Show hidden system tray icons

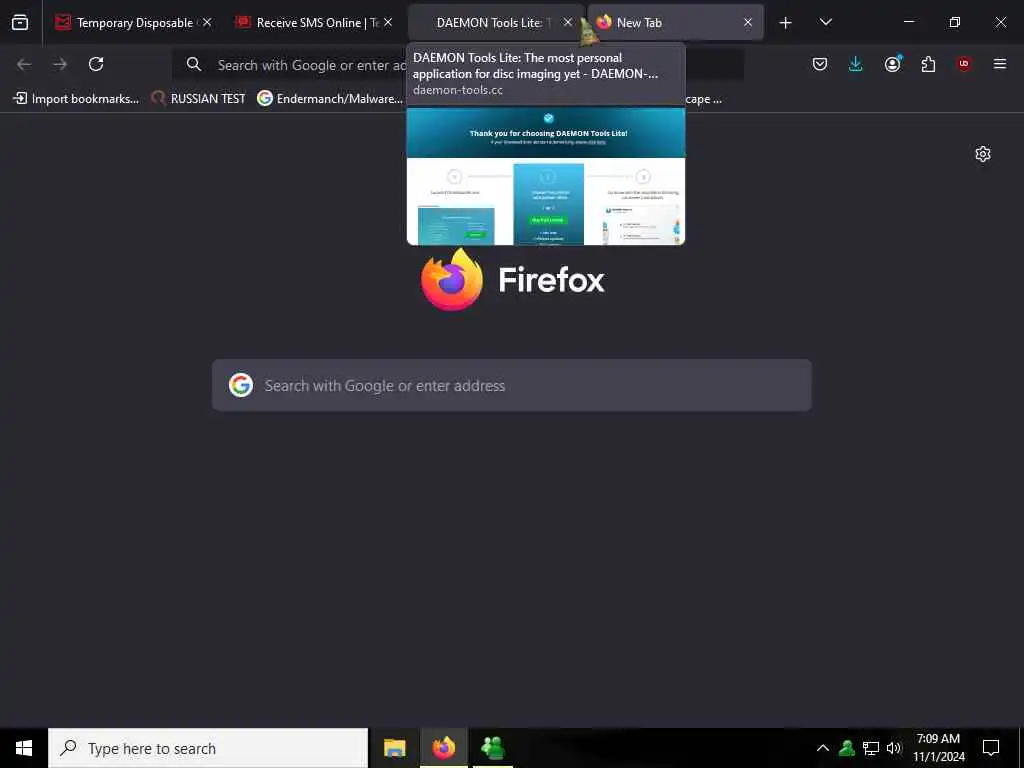click(x=823, y=748)
